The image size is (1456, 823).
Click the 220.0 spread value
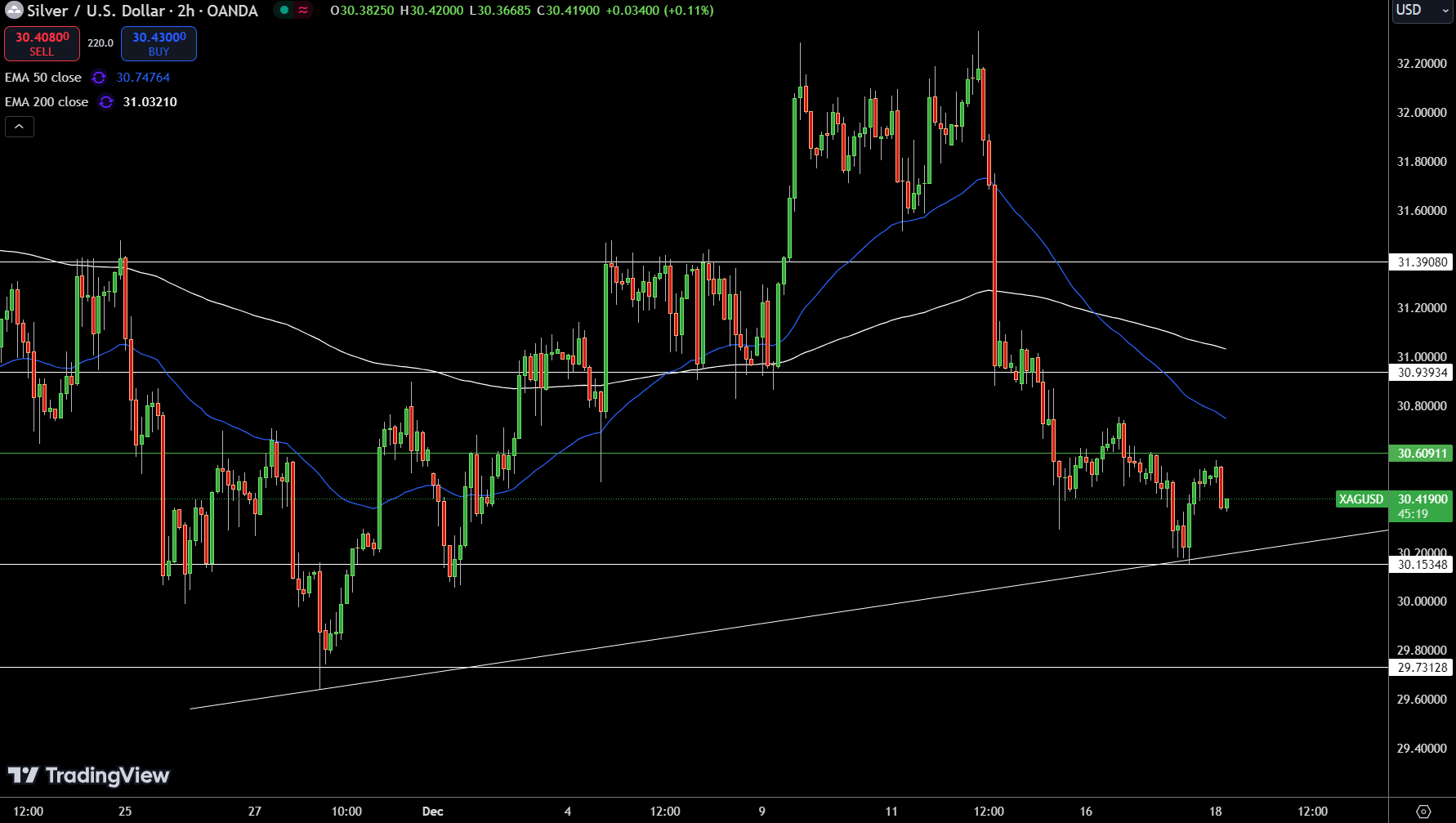click(100, 43)
